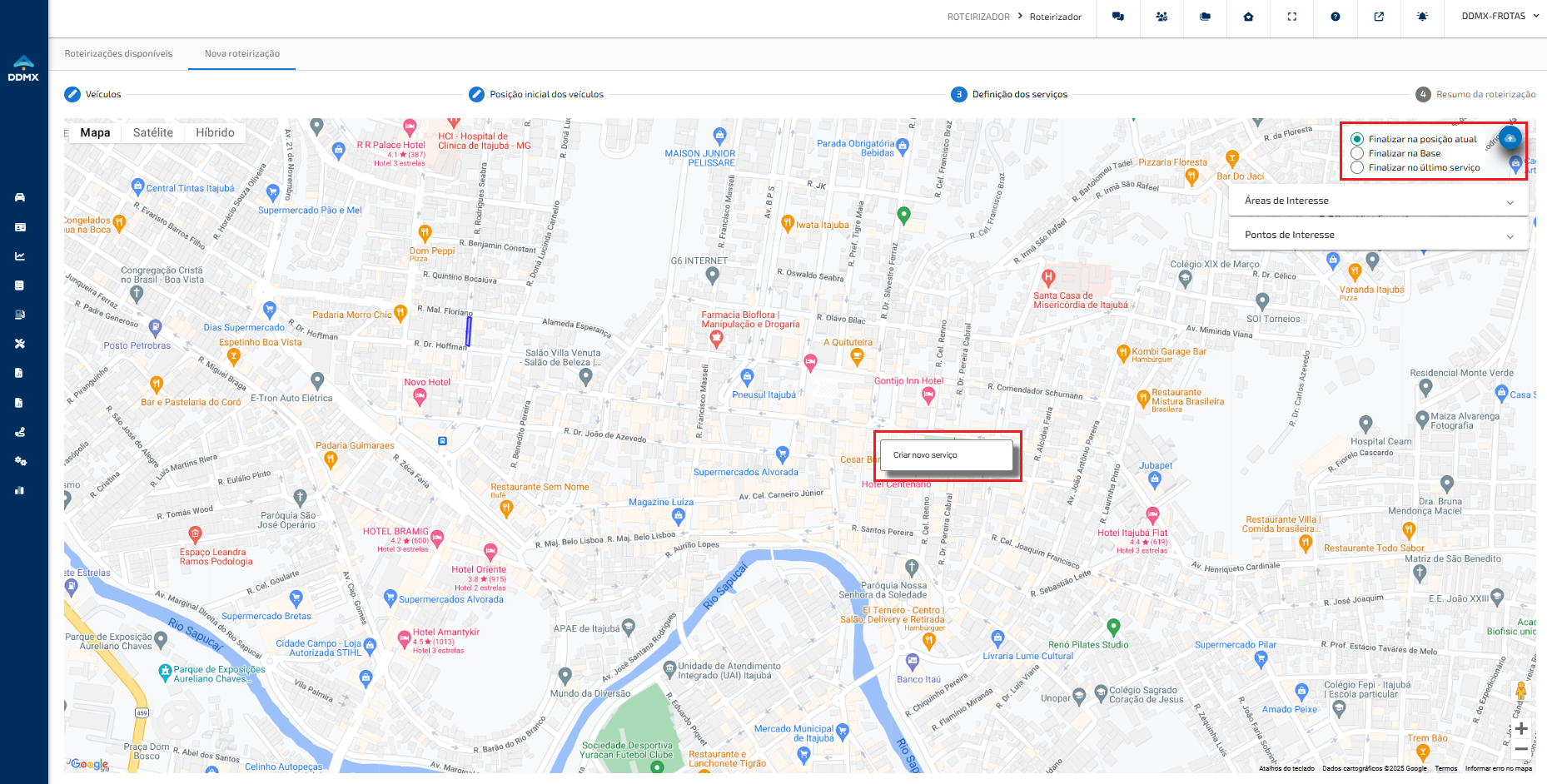Click the Pneusul Itajubá label
The height and width of the screenshot is (784, 1547).
pos(764,394)
